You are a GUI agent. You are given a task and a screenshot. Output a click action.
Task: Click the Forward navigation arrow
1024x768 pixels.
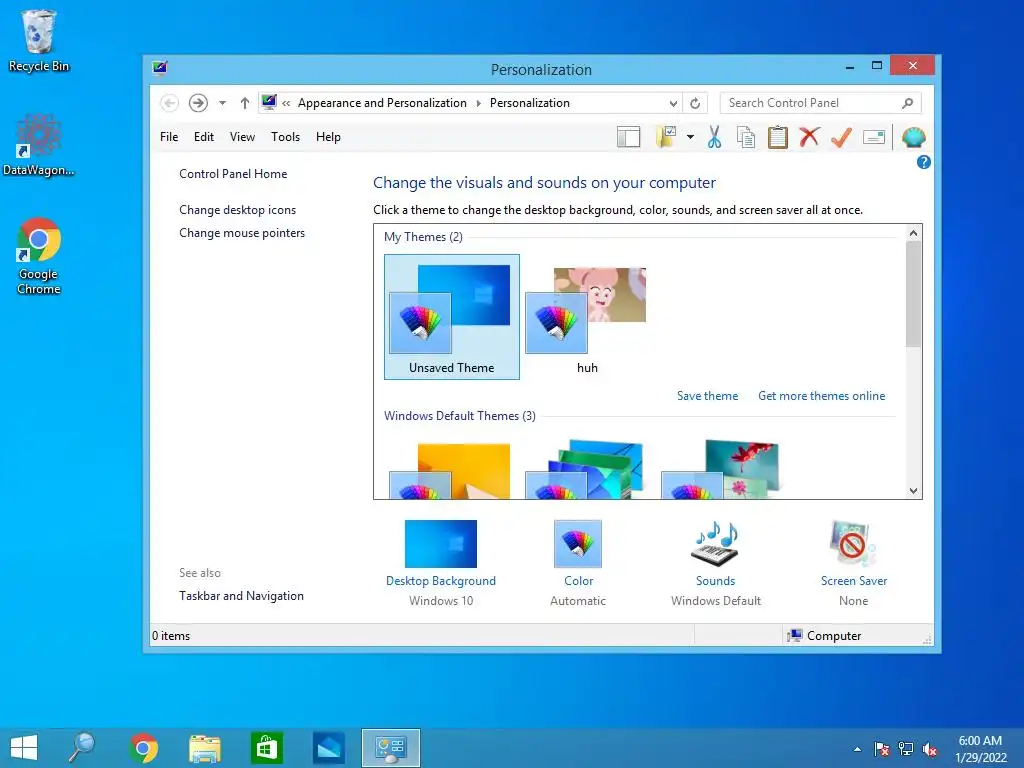(x=198, y=103)
